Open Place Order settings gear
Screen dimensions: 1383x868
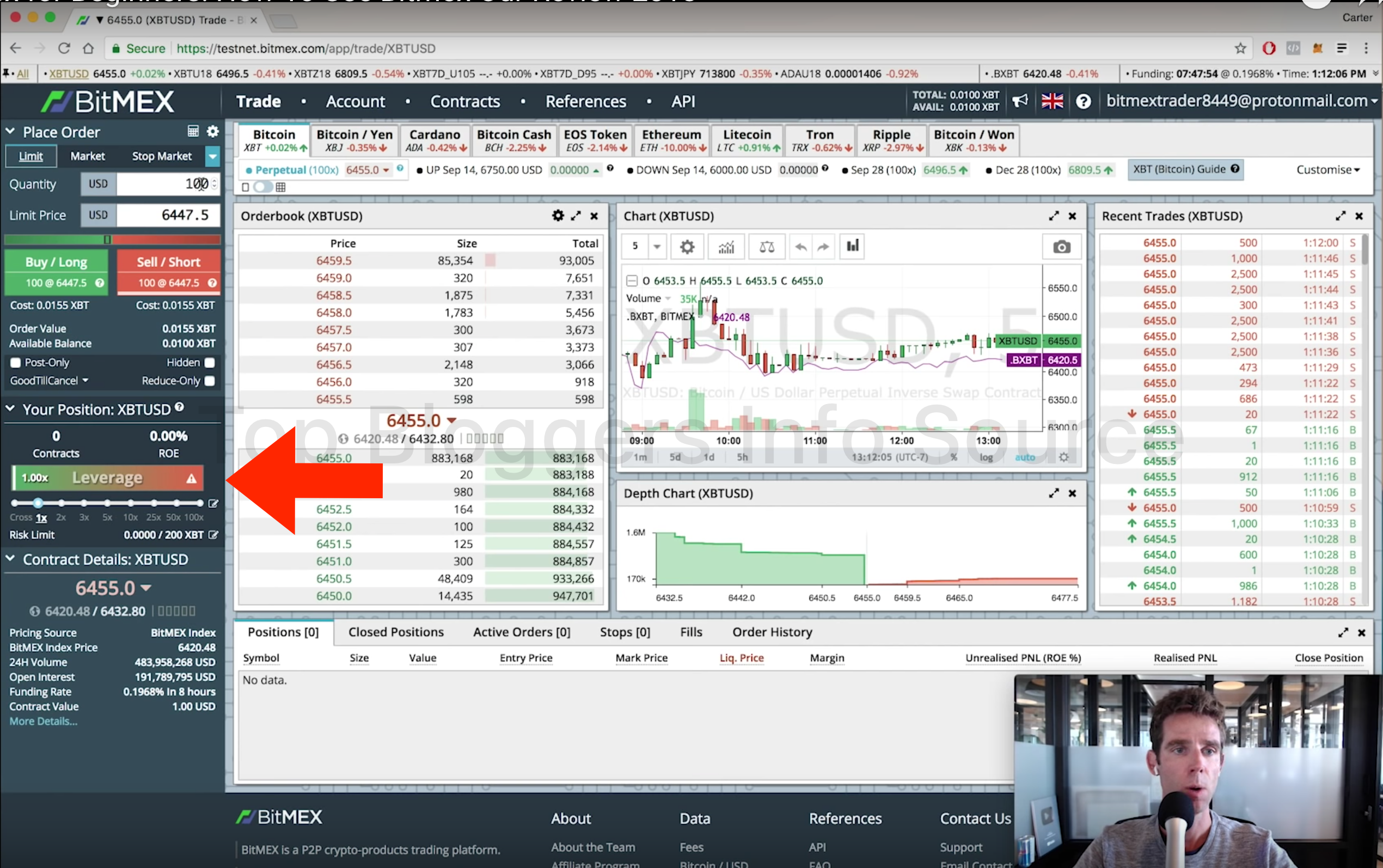click(x=213, y=131)
